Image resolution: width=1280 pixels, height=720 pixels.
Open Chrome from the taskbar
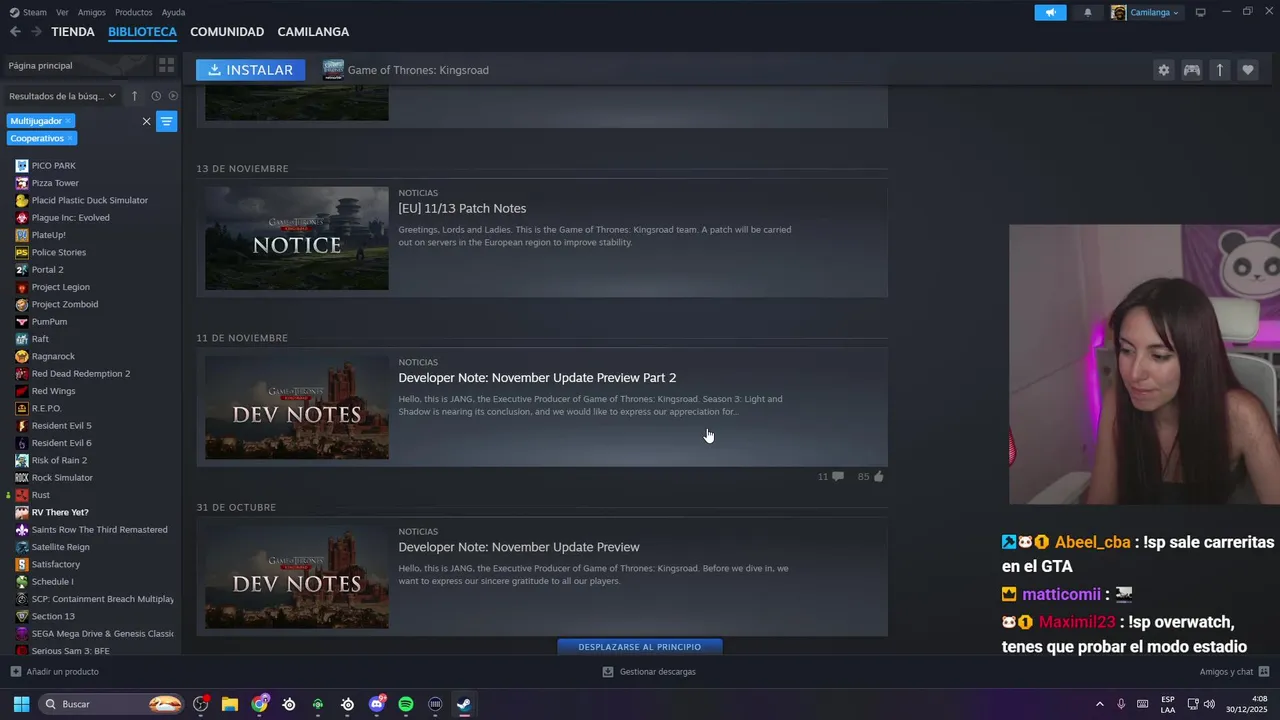pos(260,704)
